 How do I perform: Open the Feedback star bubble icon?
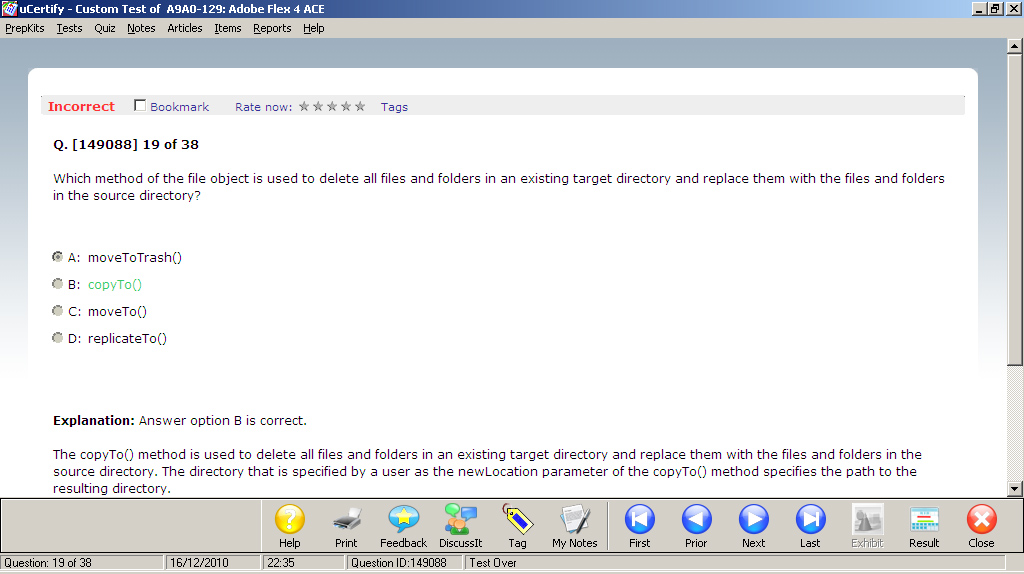coord(403,520)
